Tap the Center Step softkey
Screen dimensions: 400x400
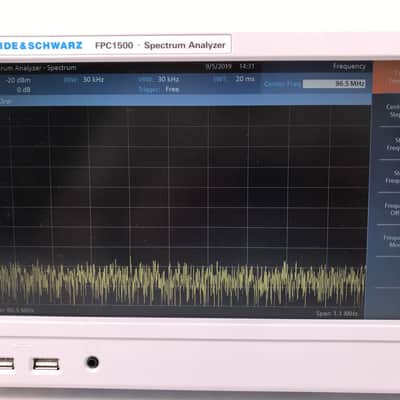point(388,110)
